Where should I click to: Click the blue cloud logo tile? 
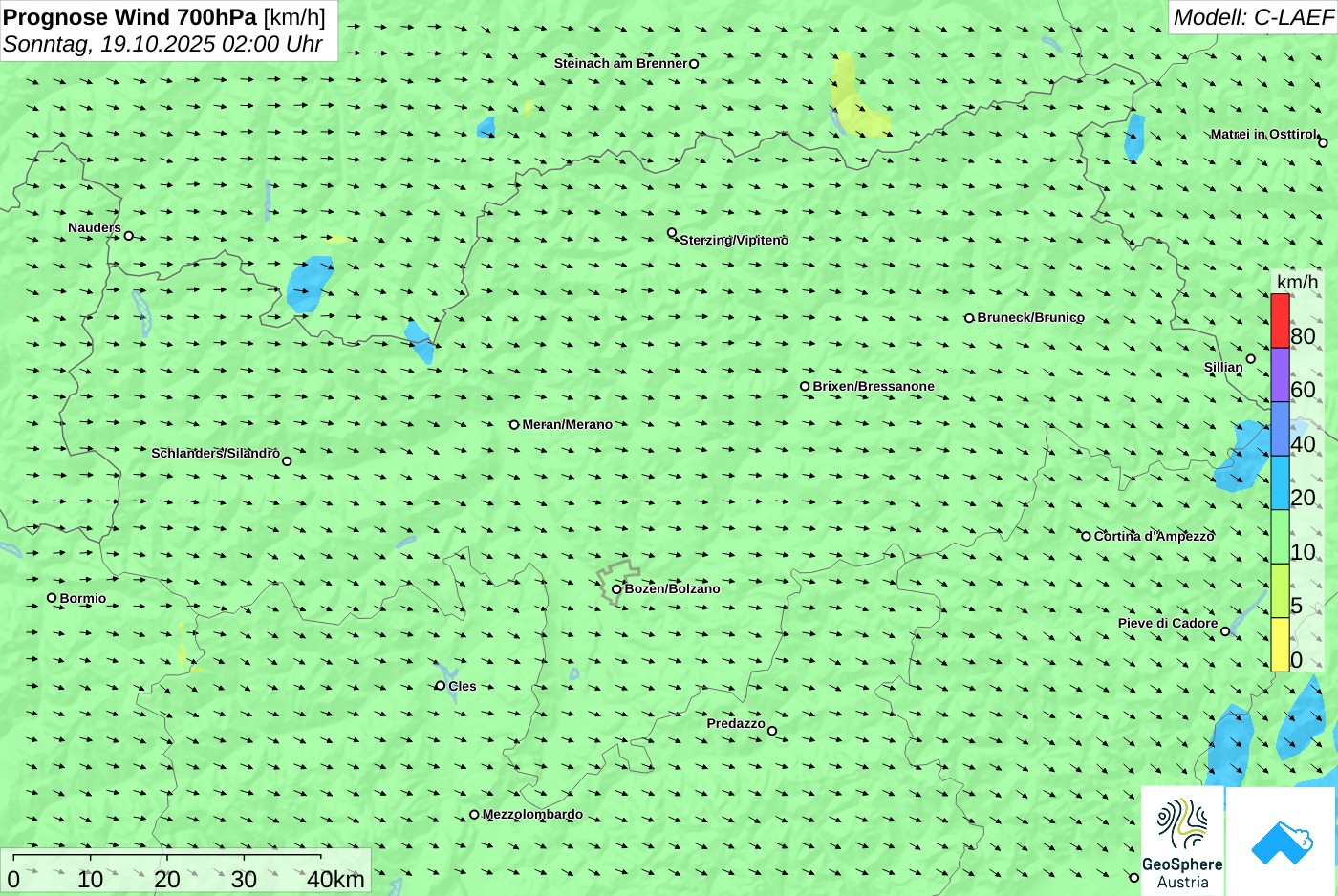pyautogui.click(x=1282, y=841)
